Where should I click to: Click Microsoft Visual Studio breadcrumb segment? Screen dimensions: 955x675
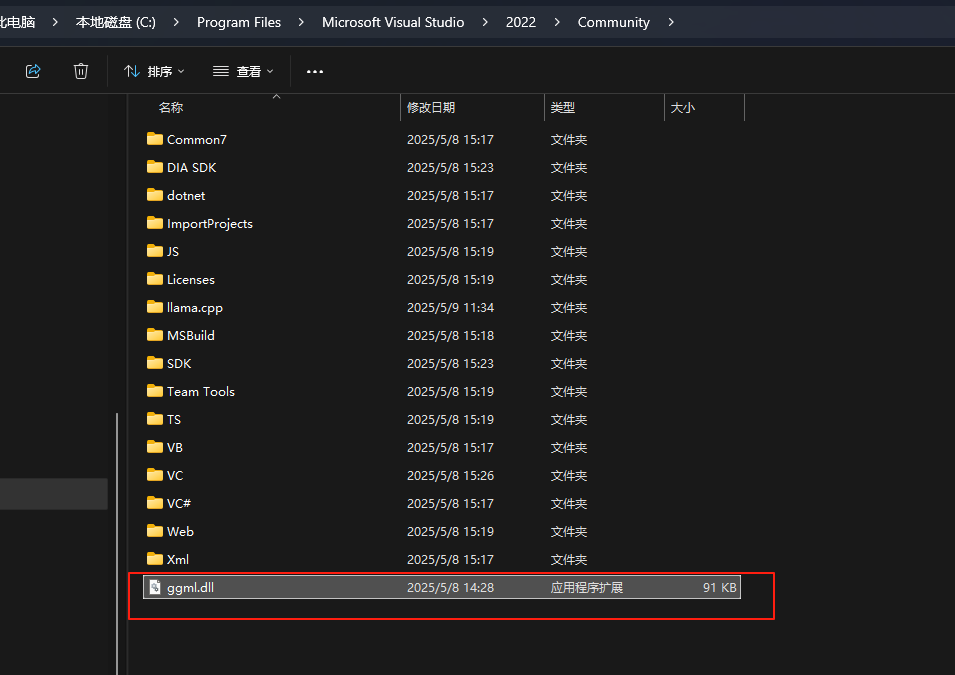[x=393, y=22]
